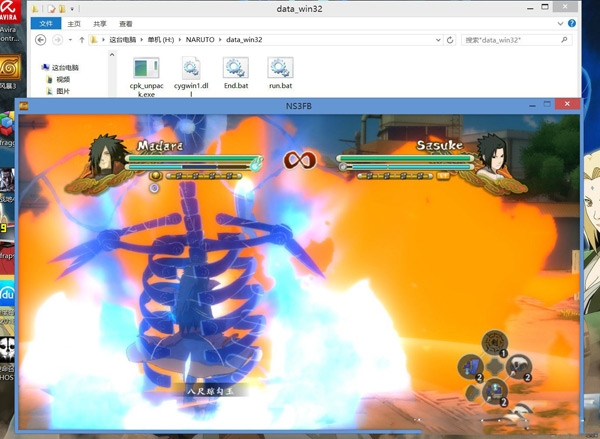Click Madara's blue chakra bar
The height and width of the screenshot is (439, 600).
coord(189,167)
